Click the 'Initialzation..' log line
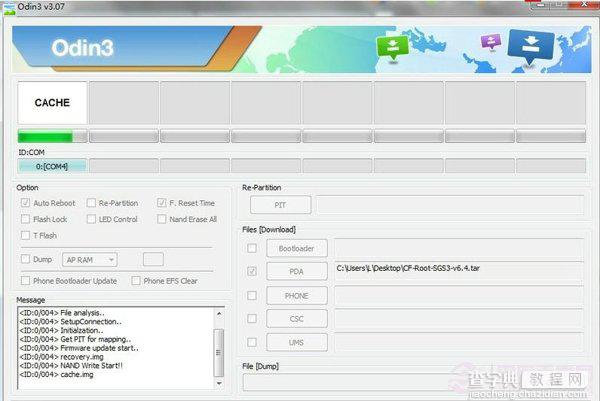The width and height of the screenshot is (600, 401). pos(61,330)
